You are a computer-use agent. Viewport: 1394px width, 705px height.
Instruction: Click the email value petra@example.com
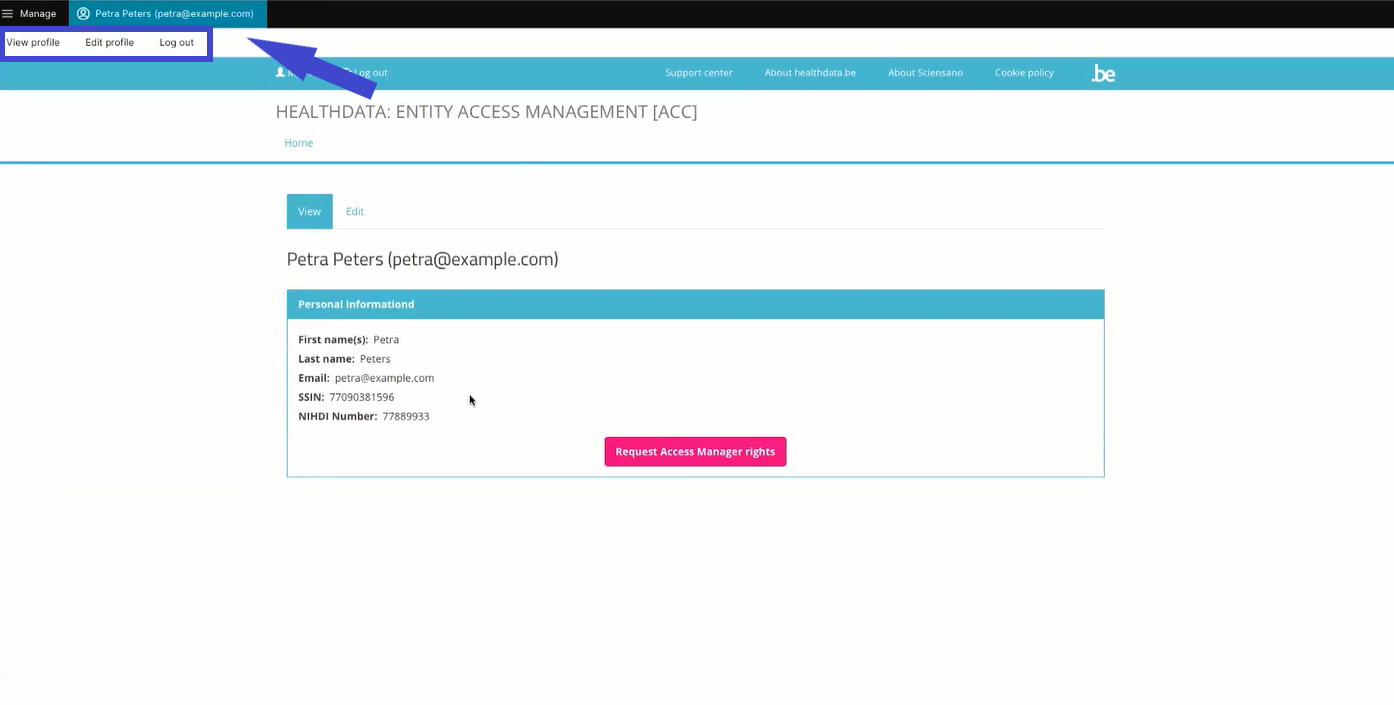pos(384,378)
